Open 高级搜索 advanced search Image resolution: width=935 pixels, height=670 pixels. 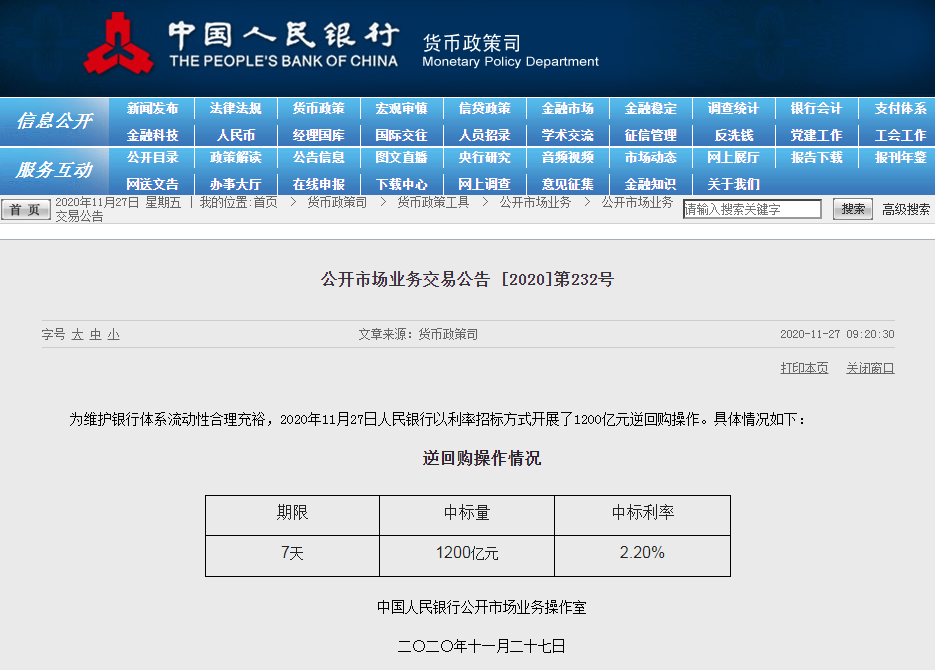(905, 210)
